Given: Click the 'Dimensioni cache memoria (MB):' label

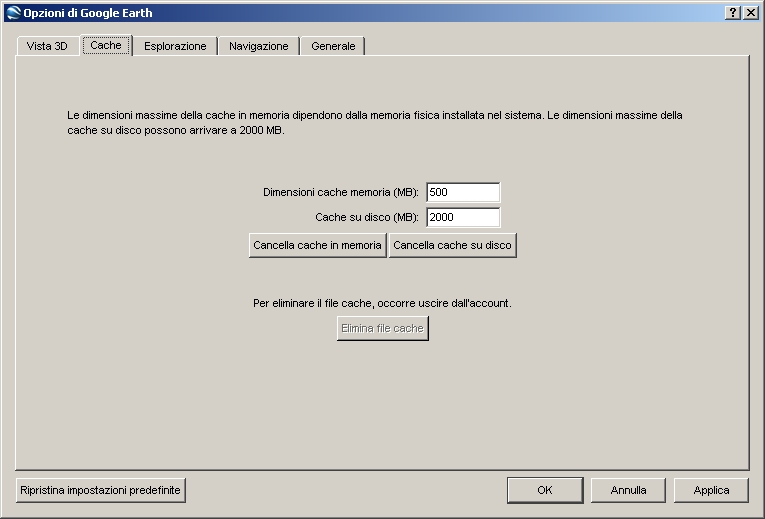Looking at the screenshot, I should click(341, 192).
